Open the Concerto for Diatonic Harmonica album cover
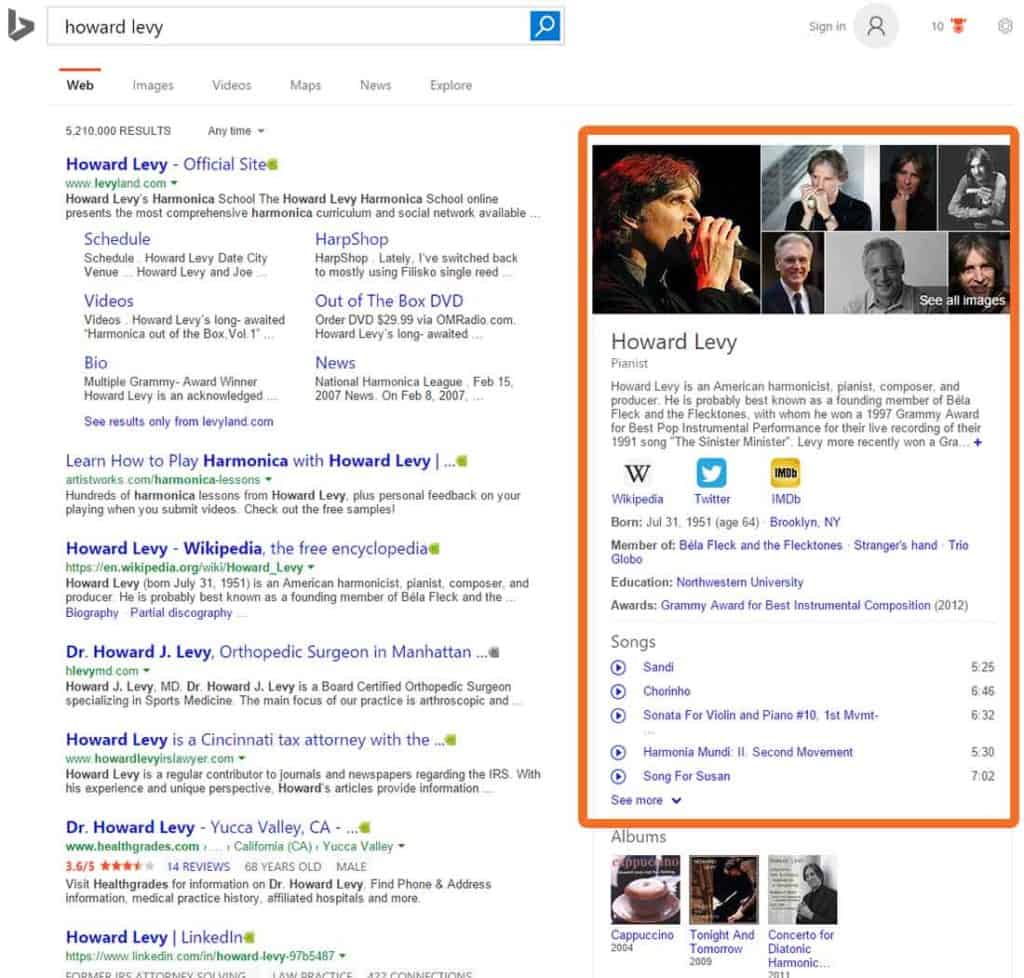This screenshot has height=978, width=1024. 802,889
